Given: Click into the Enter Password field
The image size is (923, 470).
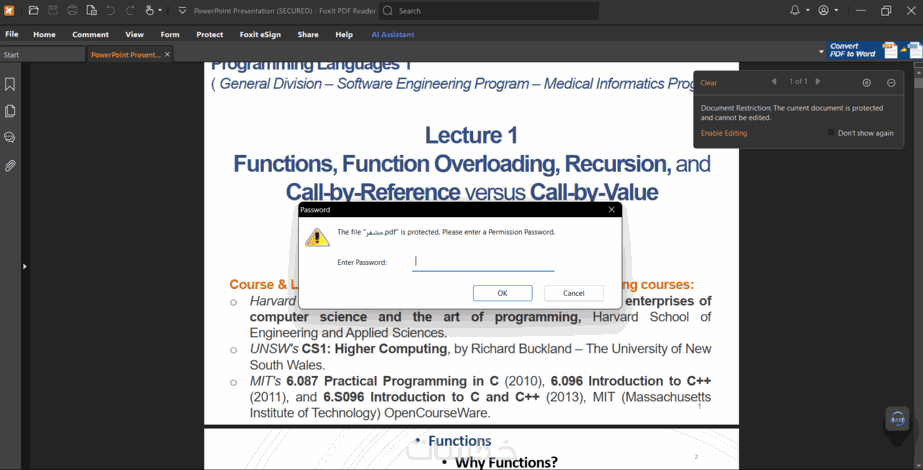Looking at the screenshot, I should click(x=483, y=262).
